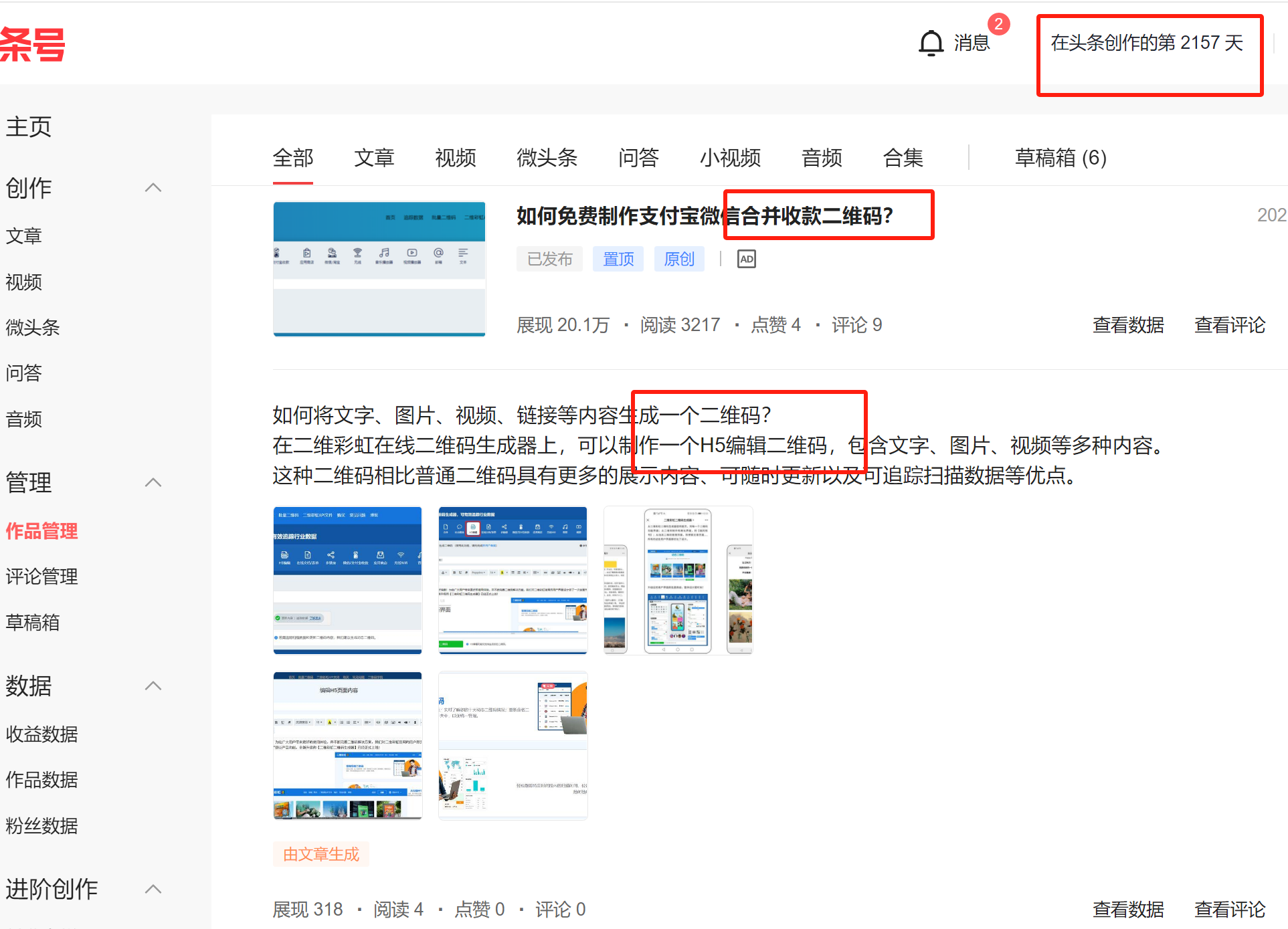Click 展现 318 statistic
The height and width of the screenshot is (929, 1288).
coord(308,910)
